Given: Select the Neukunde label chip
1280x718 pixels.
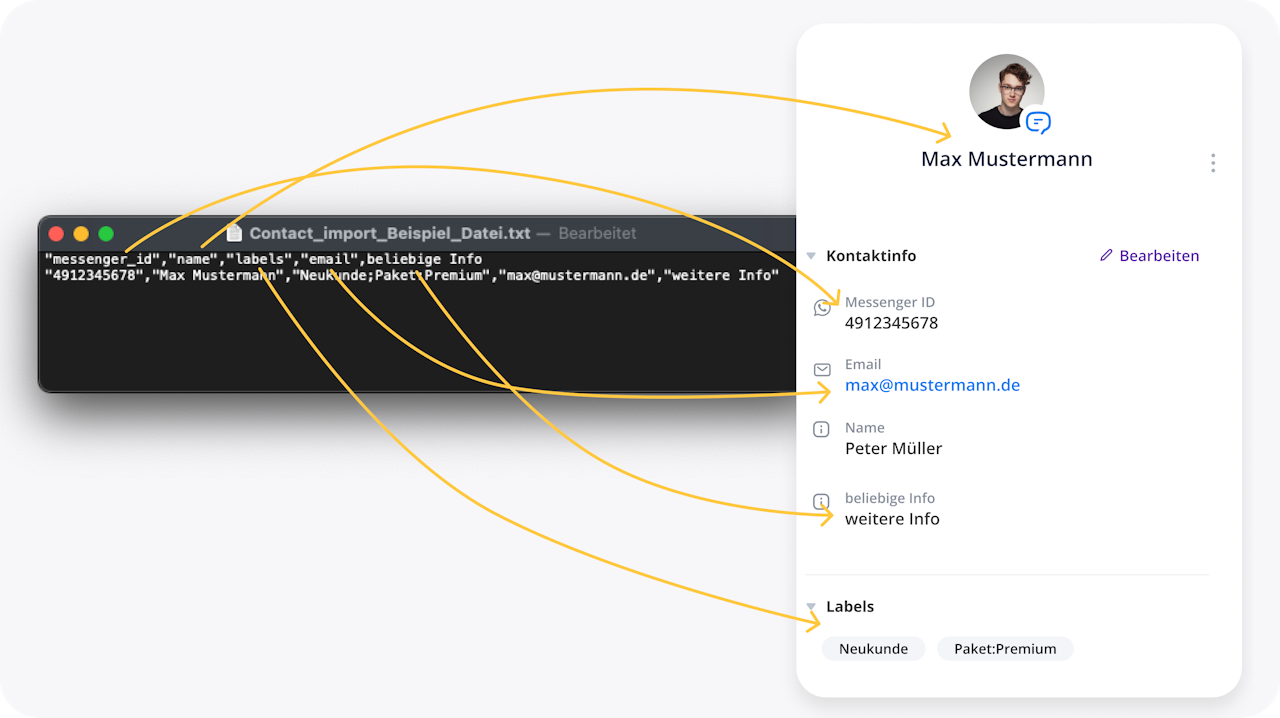Looking at the screenshot, I should (x=873, y=649).
